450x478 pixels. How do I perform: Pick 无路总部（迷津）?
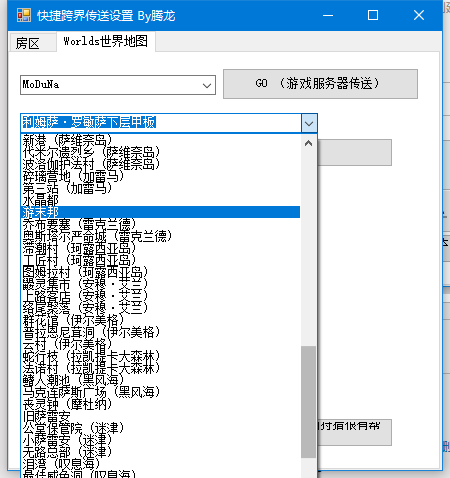(x=160, y=452)
